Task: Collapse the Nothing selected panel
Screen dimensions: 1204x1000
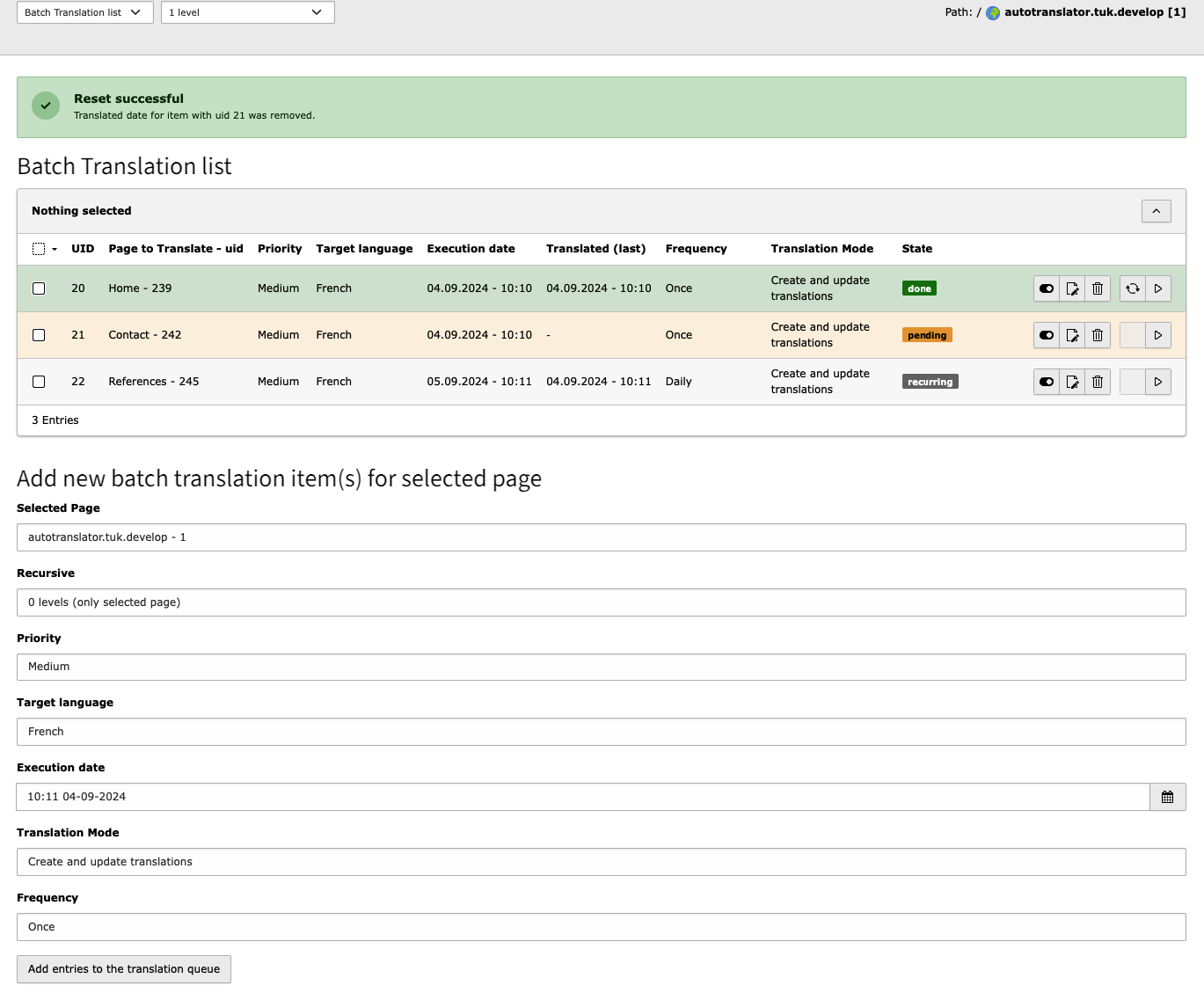Action: [1157, 211]
